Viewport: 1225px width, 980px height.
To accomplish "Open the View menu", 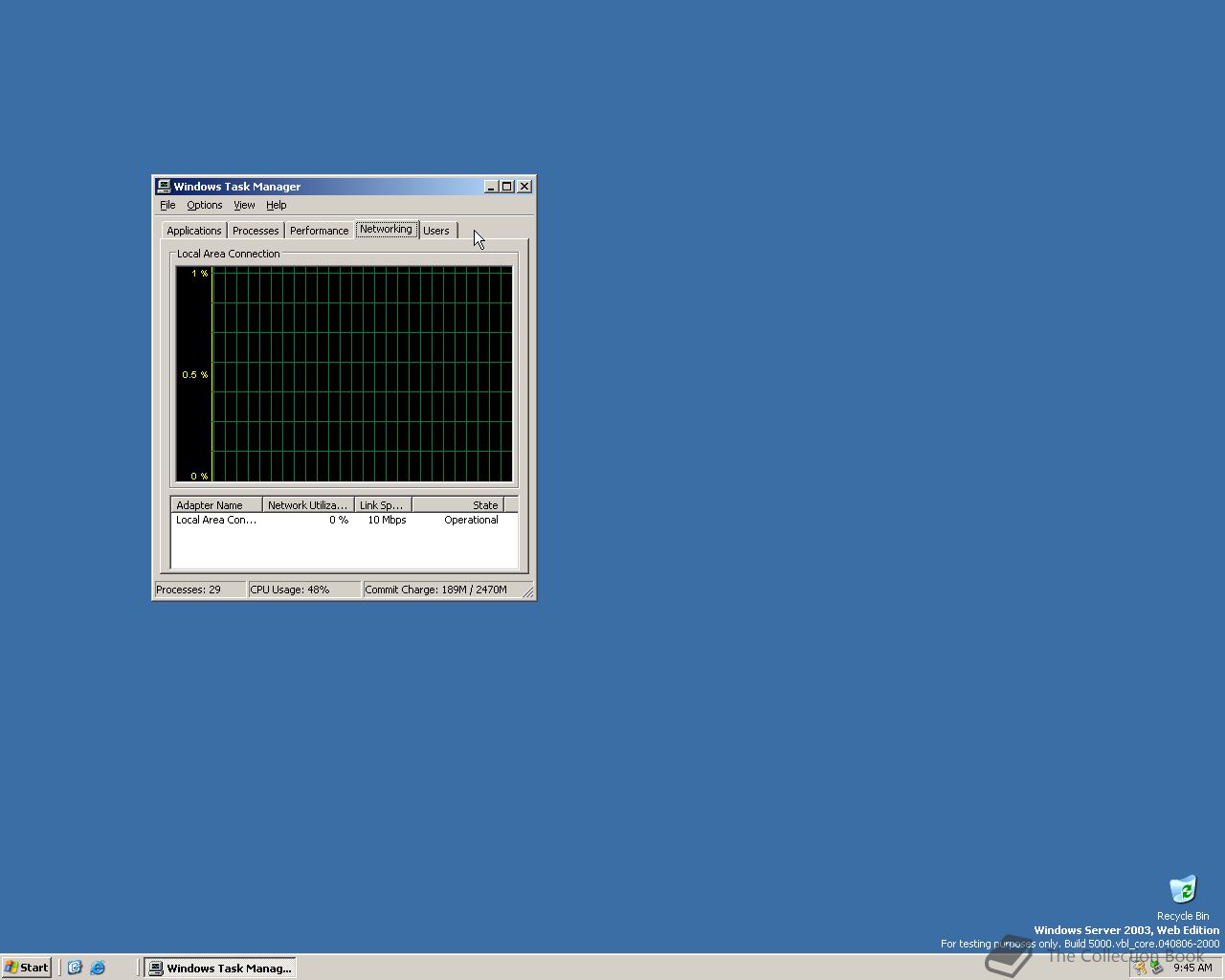I will point(244,205).
